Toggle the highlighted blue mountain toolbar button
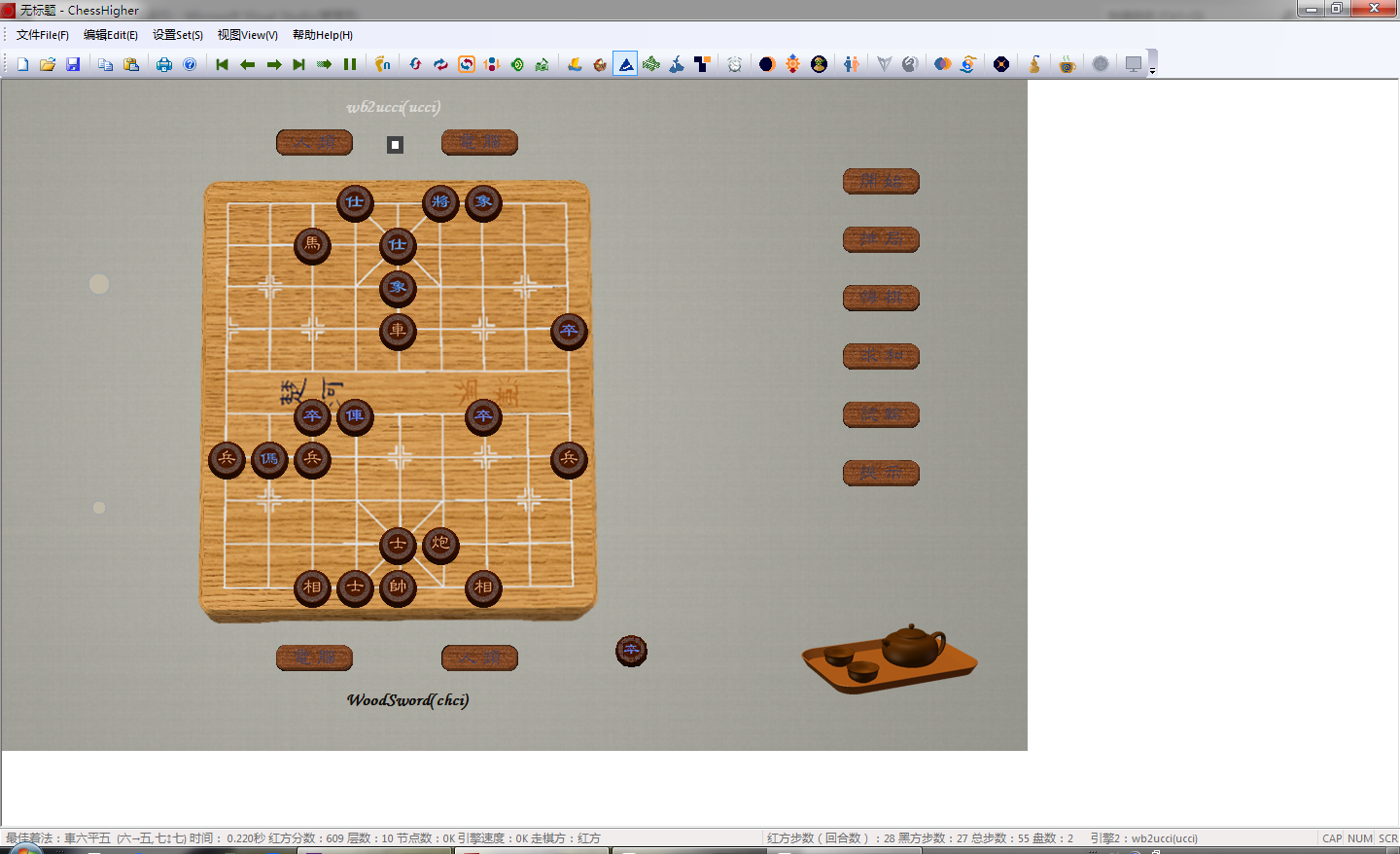The image size is (1400, 854). pyautogui.click(x=625, y=64)
